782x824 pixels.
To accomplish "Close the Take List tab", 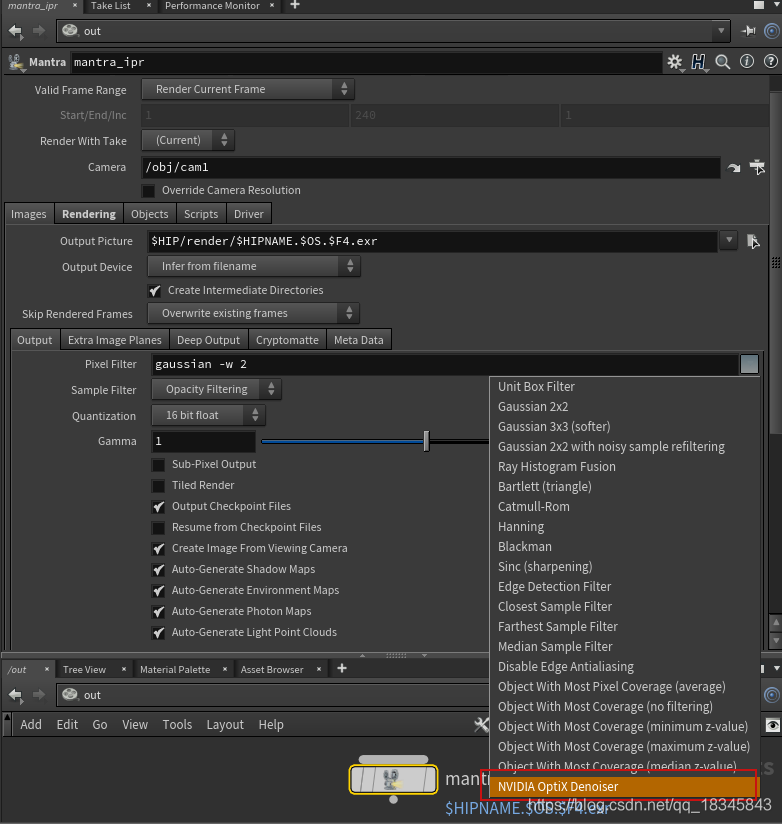I will pos(149,5).
